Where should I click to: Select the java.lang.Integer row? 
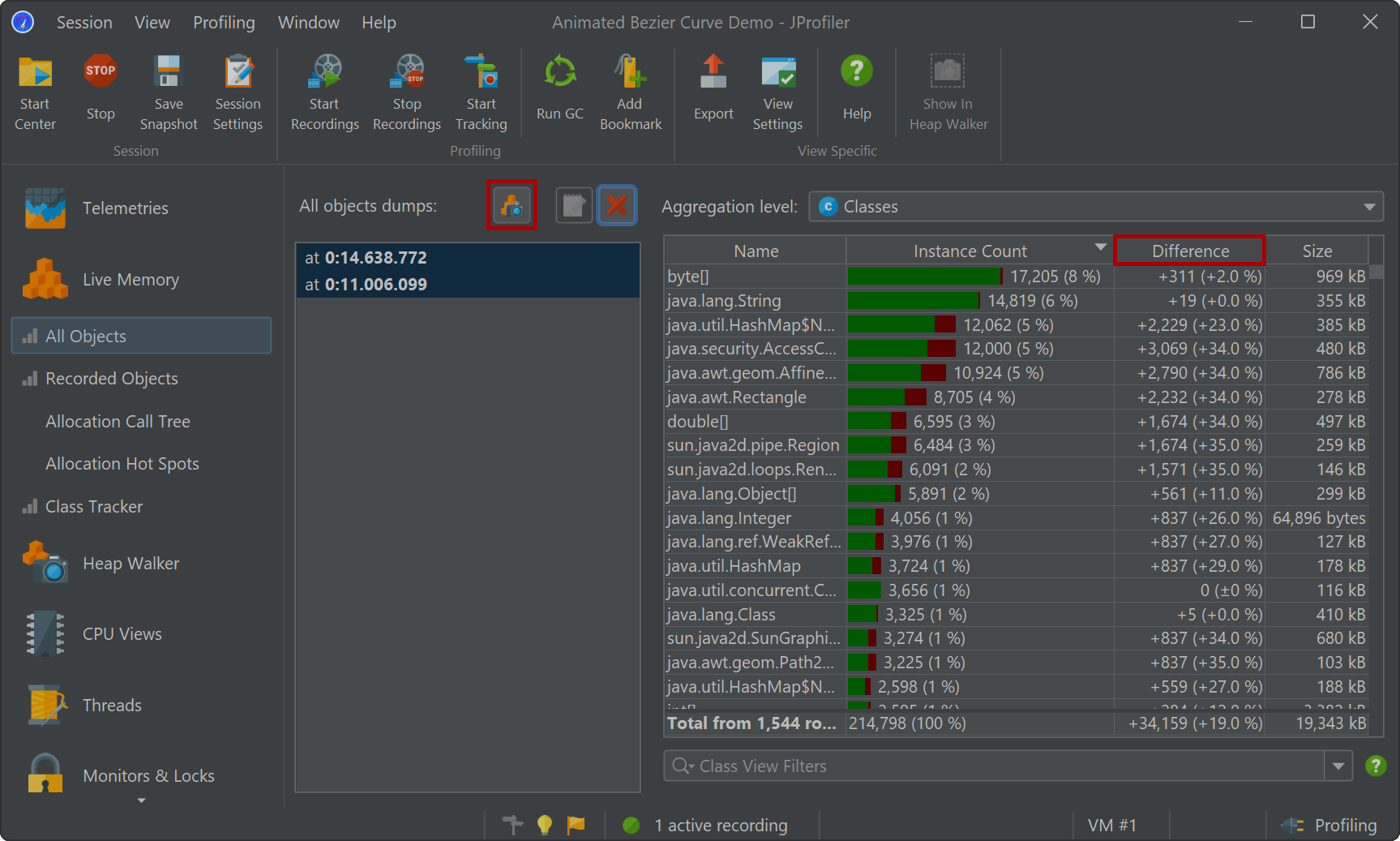1017,518
